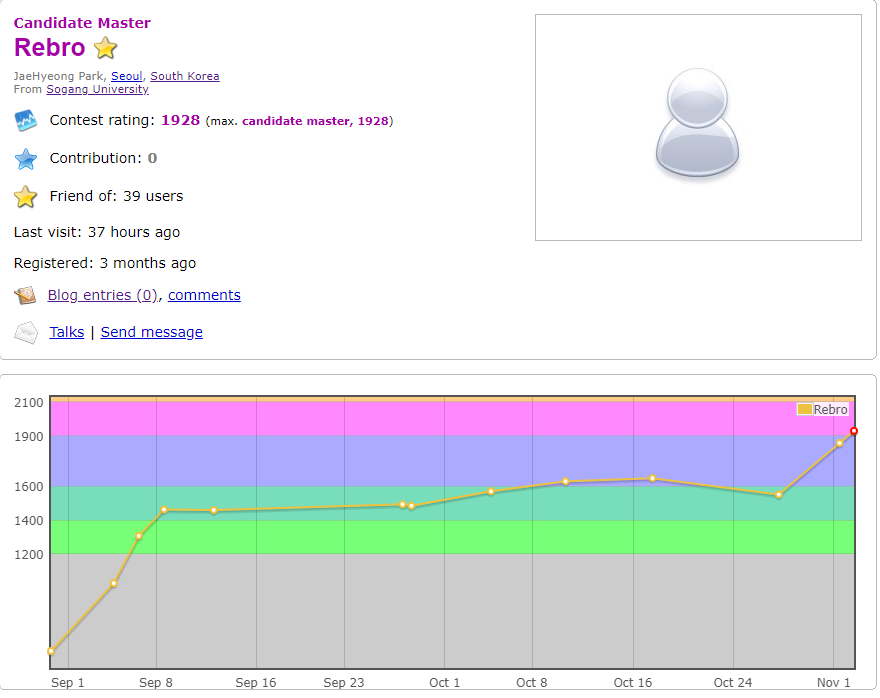The width and height of the screenshot is (880, 698).
Task: Click the Send message link
Action: point(152,332)
